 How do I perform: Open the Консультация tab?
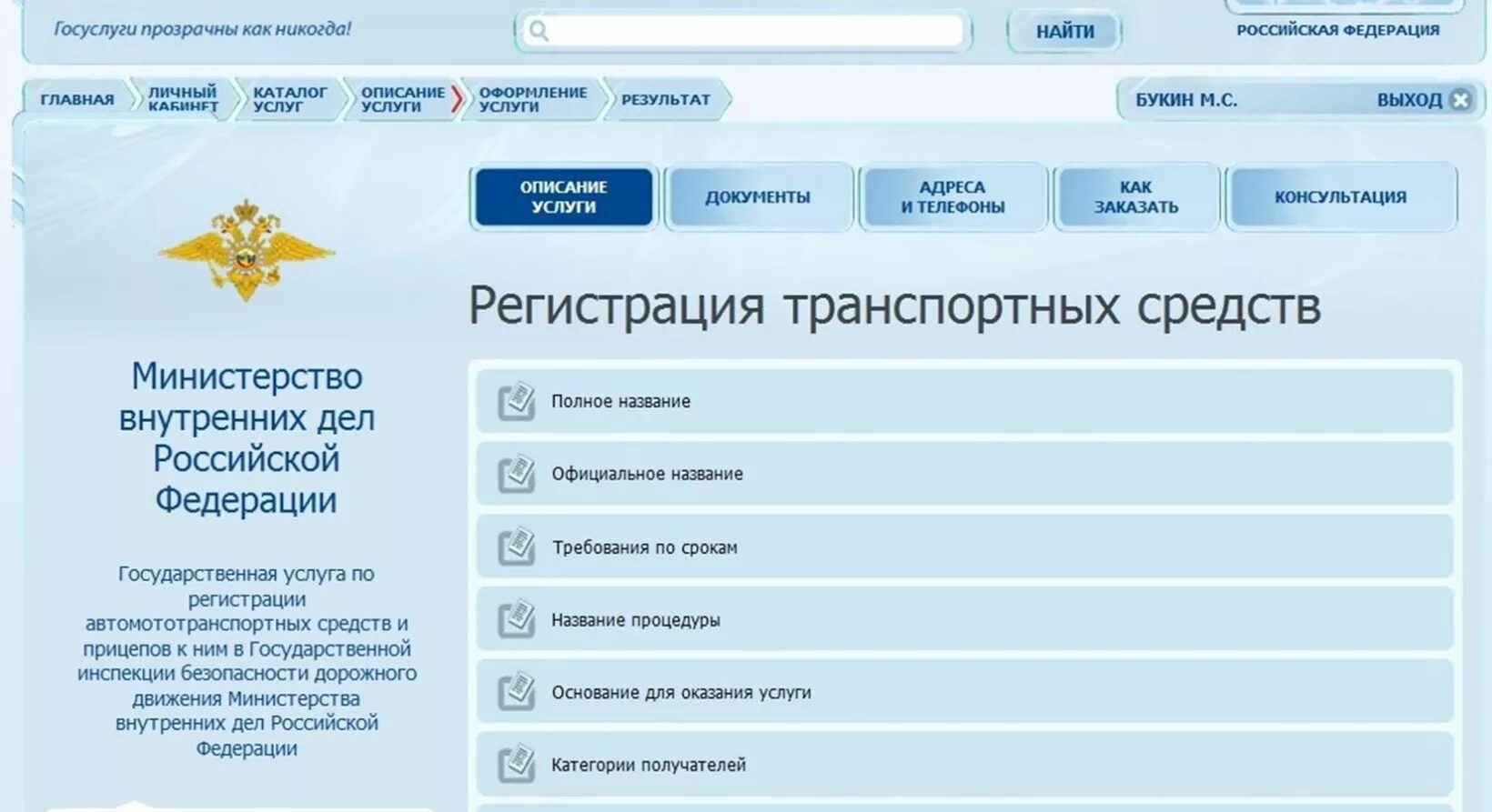(x=1340, y=196)
